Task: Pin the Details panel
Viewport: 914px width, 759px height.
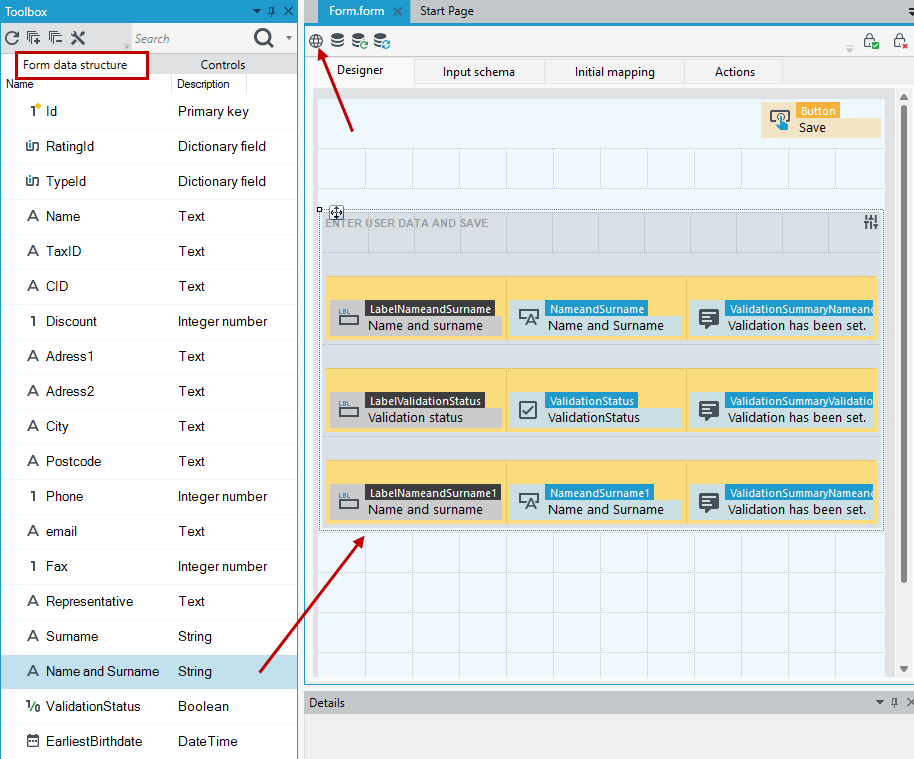Action: pyautogui.click(x=894, y=702)
